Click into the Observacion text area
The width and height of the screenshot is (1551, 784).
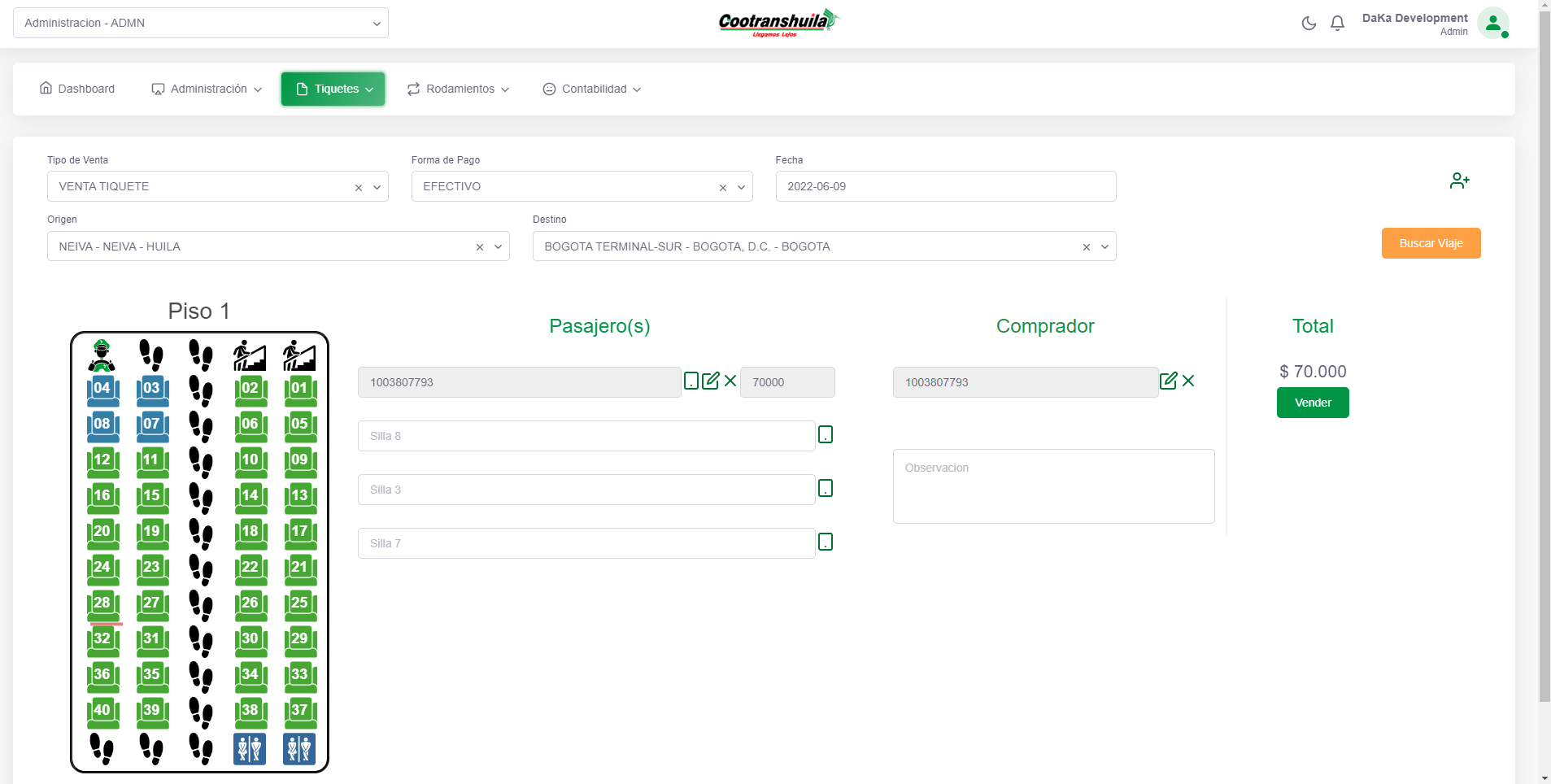click(1053, 486)
